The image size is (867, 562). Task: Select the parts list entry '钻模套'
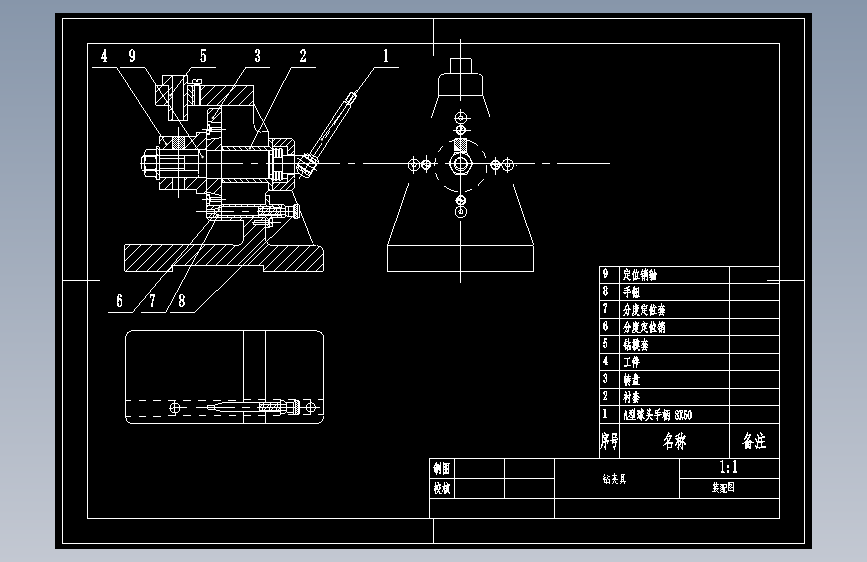click(636, 345)
